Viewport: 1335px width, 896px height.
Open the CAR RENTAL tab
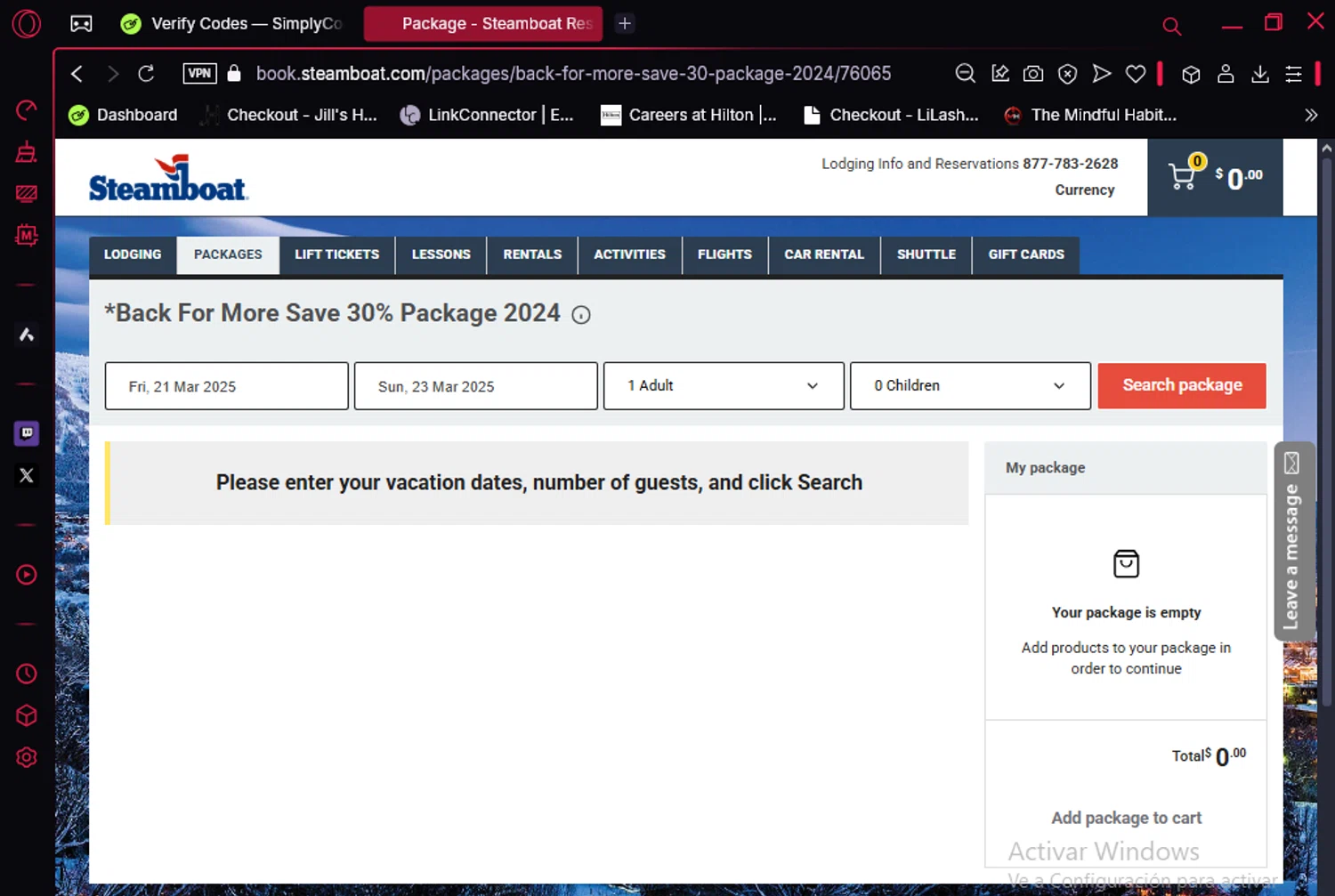pyautogui.click(x=824, y=254)
